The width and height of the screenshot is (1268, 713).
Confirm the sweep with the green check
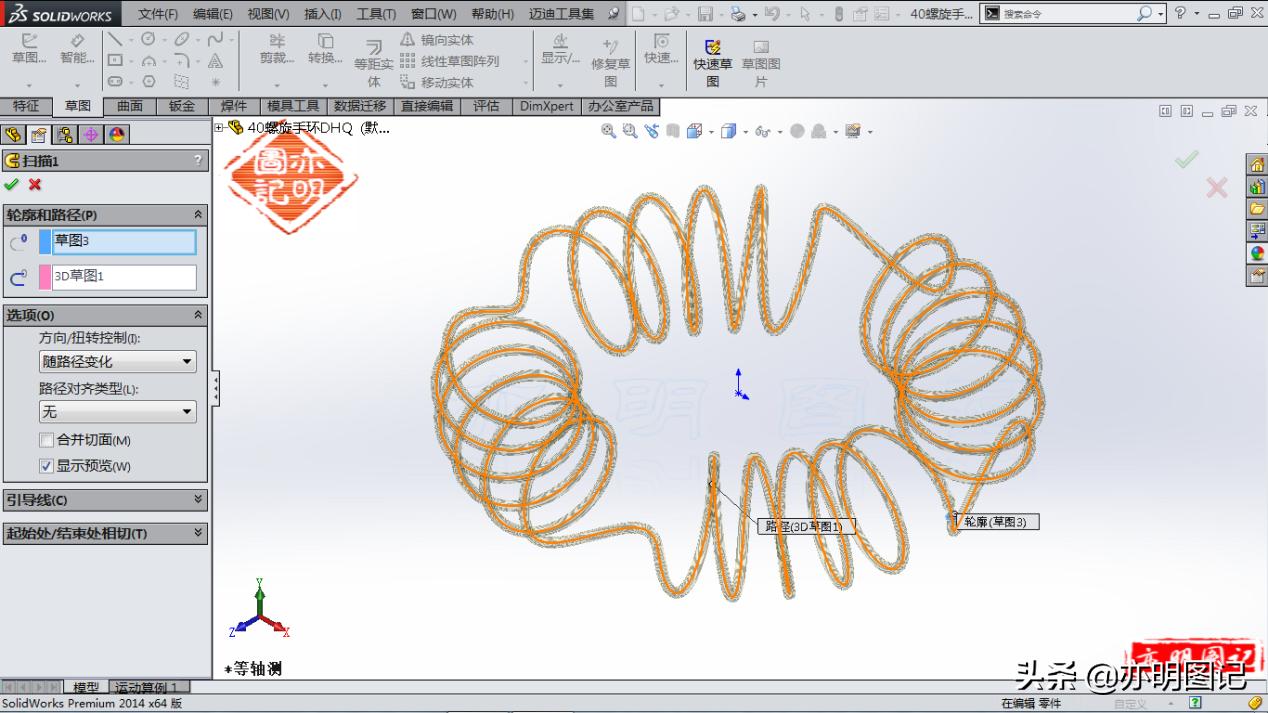pos(13,184)
